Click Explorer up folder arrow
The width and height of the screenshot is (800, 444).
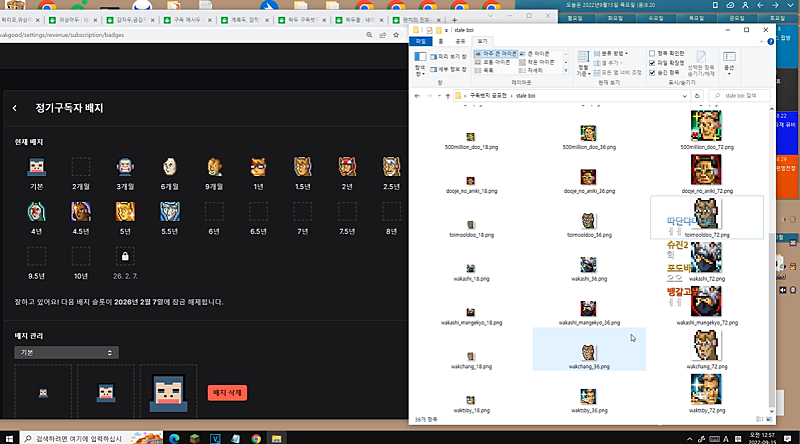click(x=447, y=96)
